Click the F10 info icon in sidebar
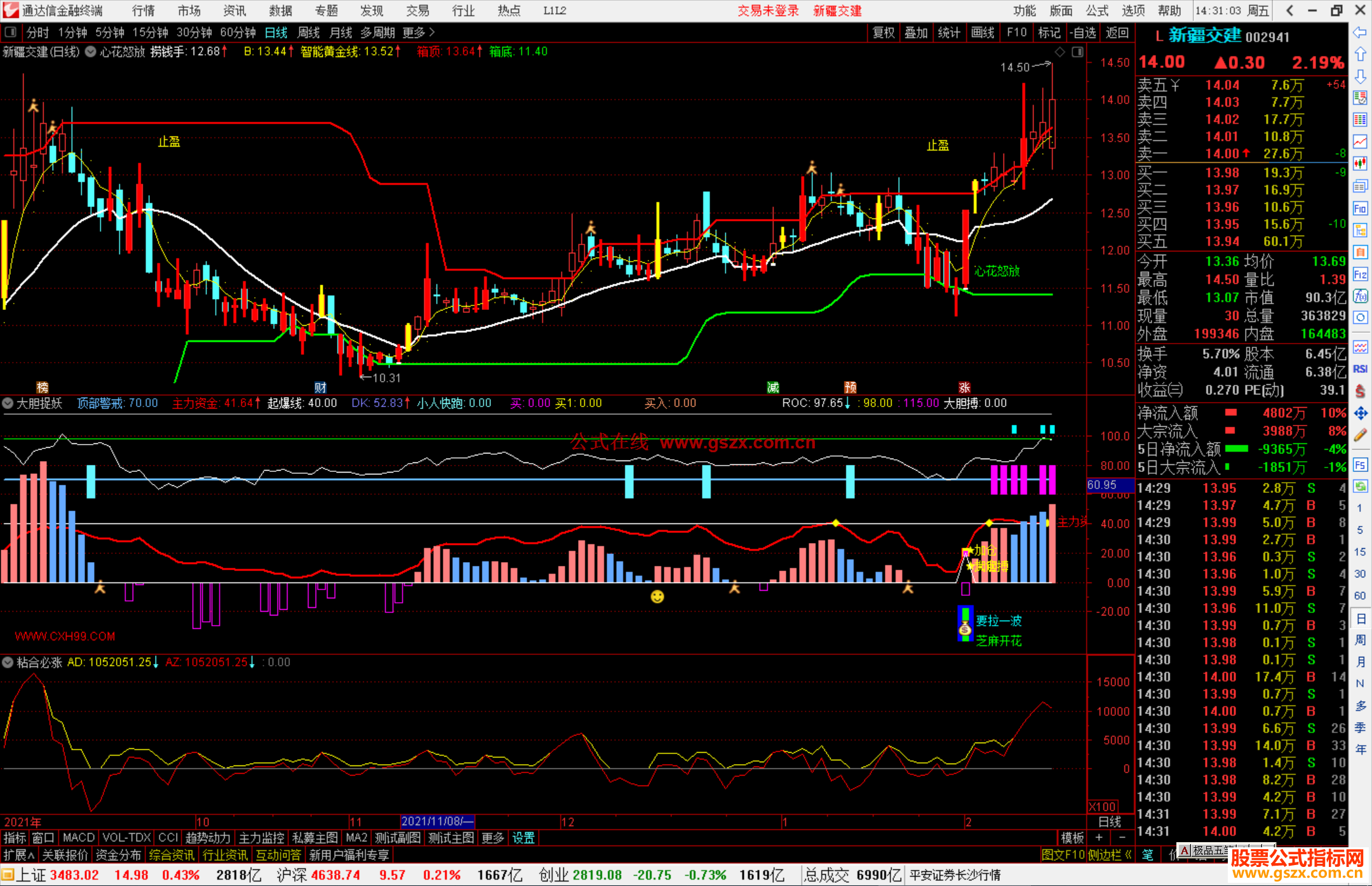1372x886 pixels. (x=1360, y=208)
